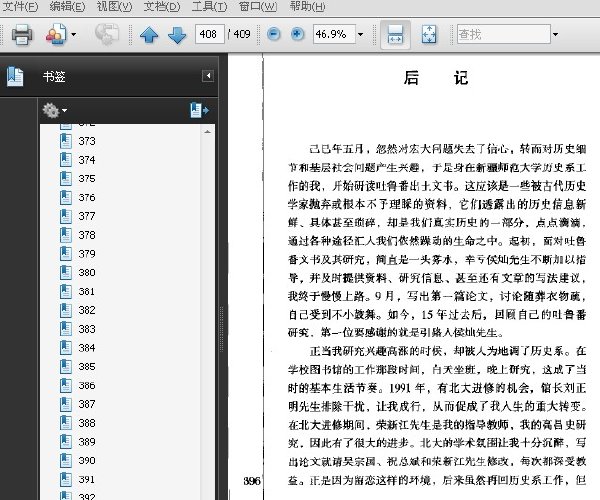Image resolution: width=600 pixels, height=500 pixels.
Task: Open the 视图(V) menu
Action: pos(114,7)
